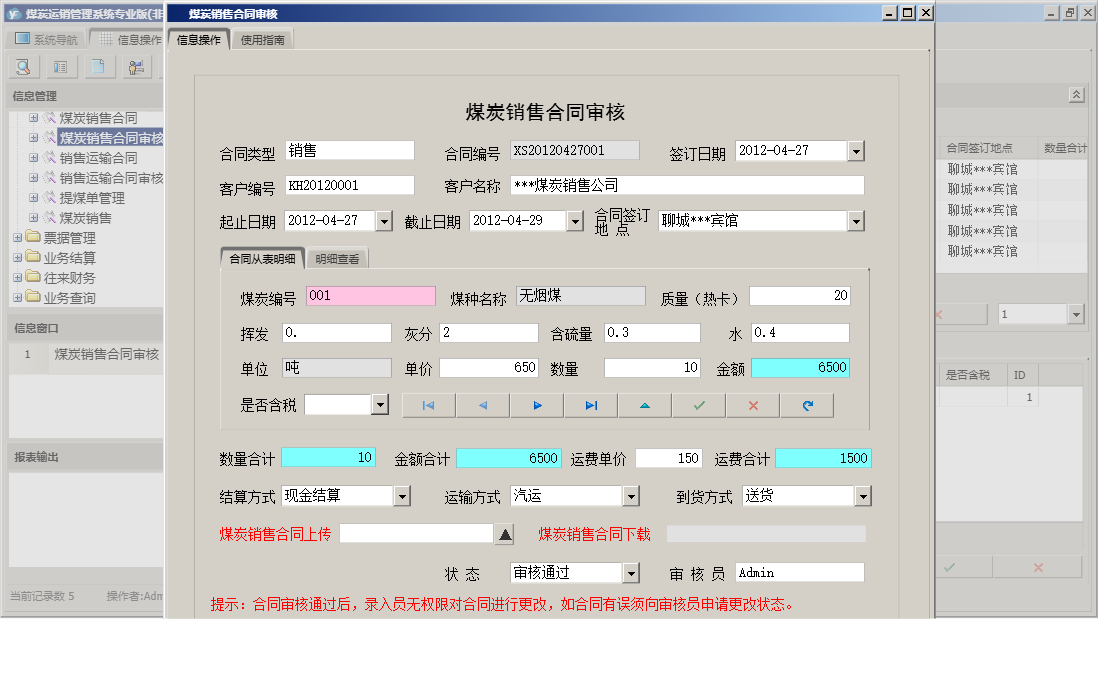Refresh the contract detail records
Screen dimensions: 1098x700
pyautogui.click(x=806, y=404)
